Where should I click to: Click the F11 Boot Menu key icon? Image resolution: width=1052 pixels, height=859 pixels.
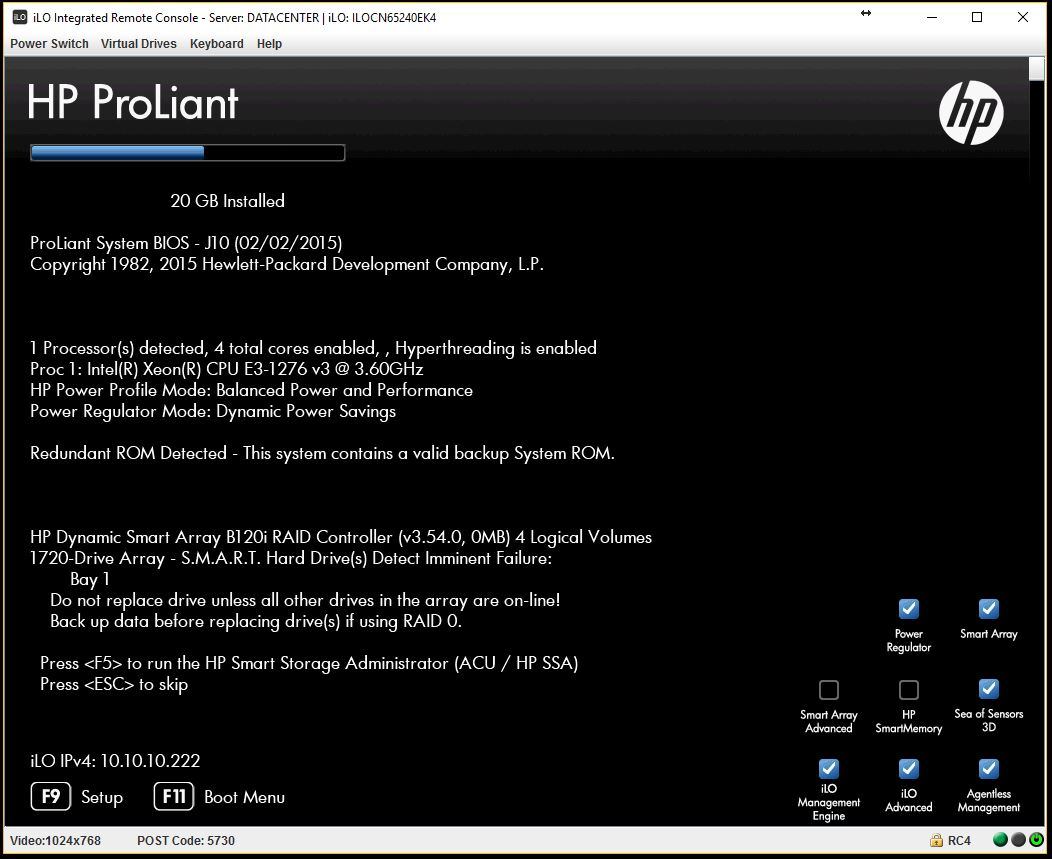point(174,797)
